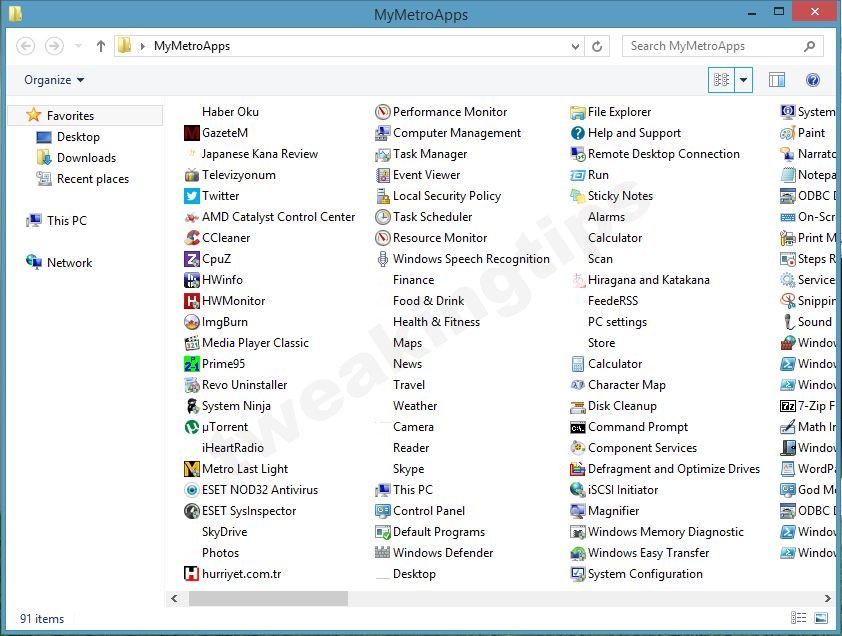Click the µTorrent icon

tap(192, 427)
